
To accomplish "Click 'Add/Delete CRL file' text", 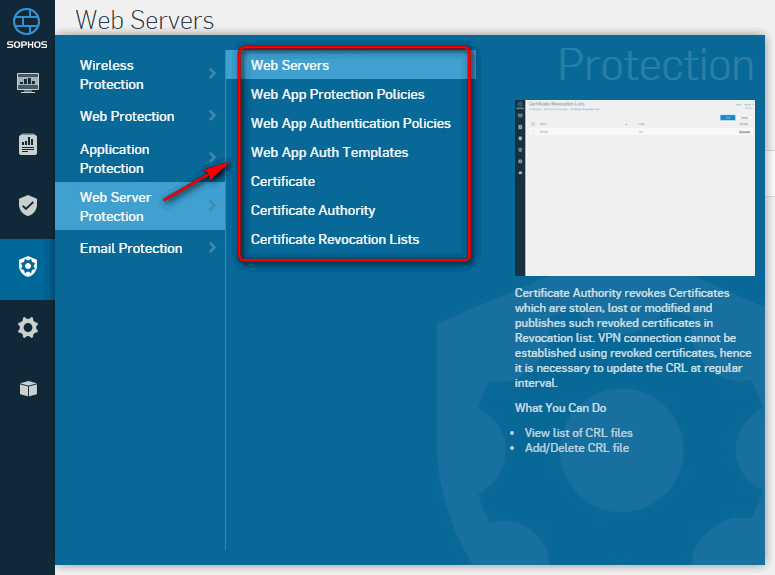I will (577, 448).
